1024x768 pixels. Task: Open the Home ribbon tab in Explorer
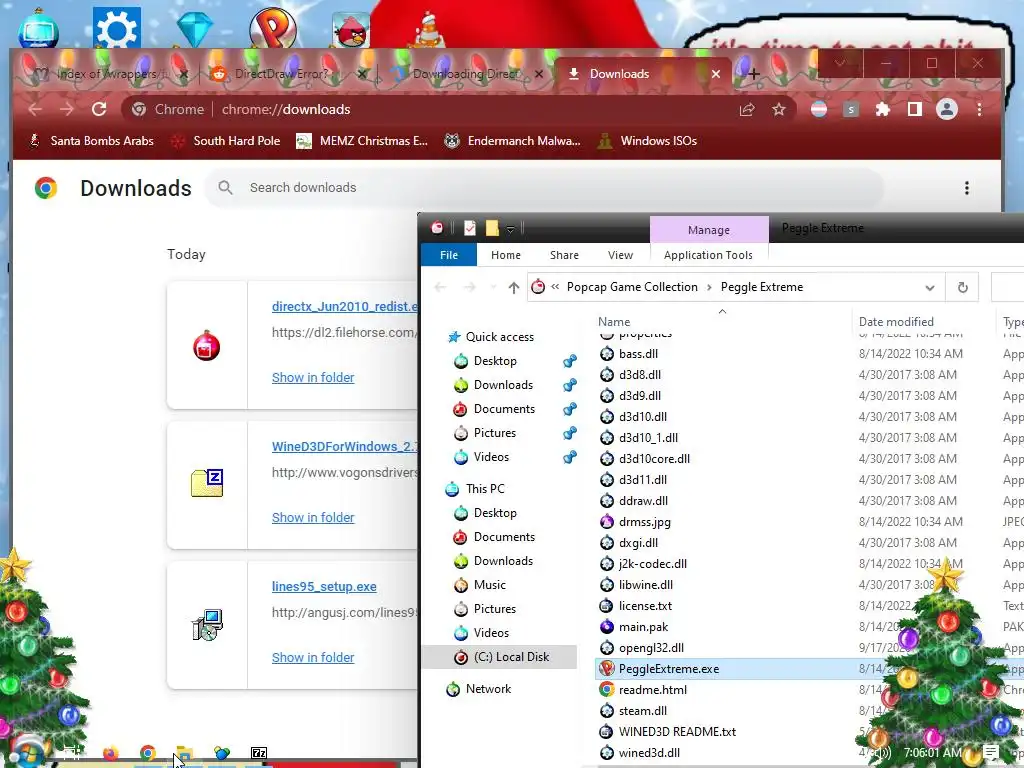tap(505, 255)
